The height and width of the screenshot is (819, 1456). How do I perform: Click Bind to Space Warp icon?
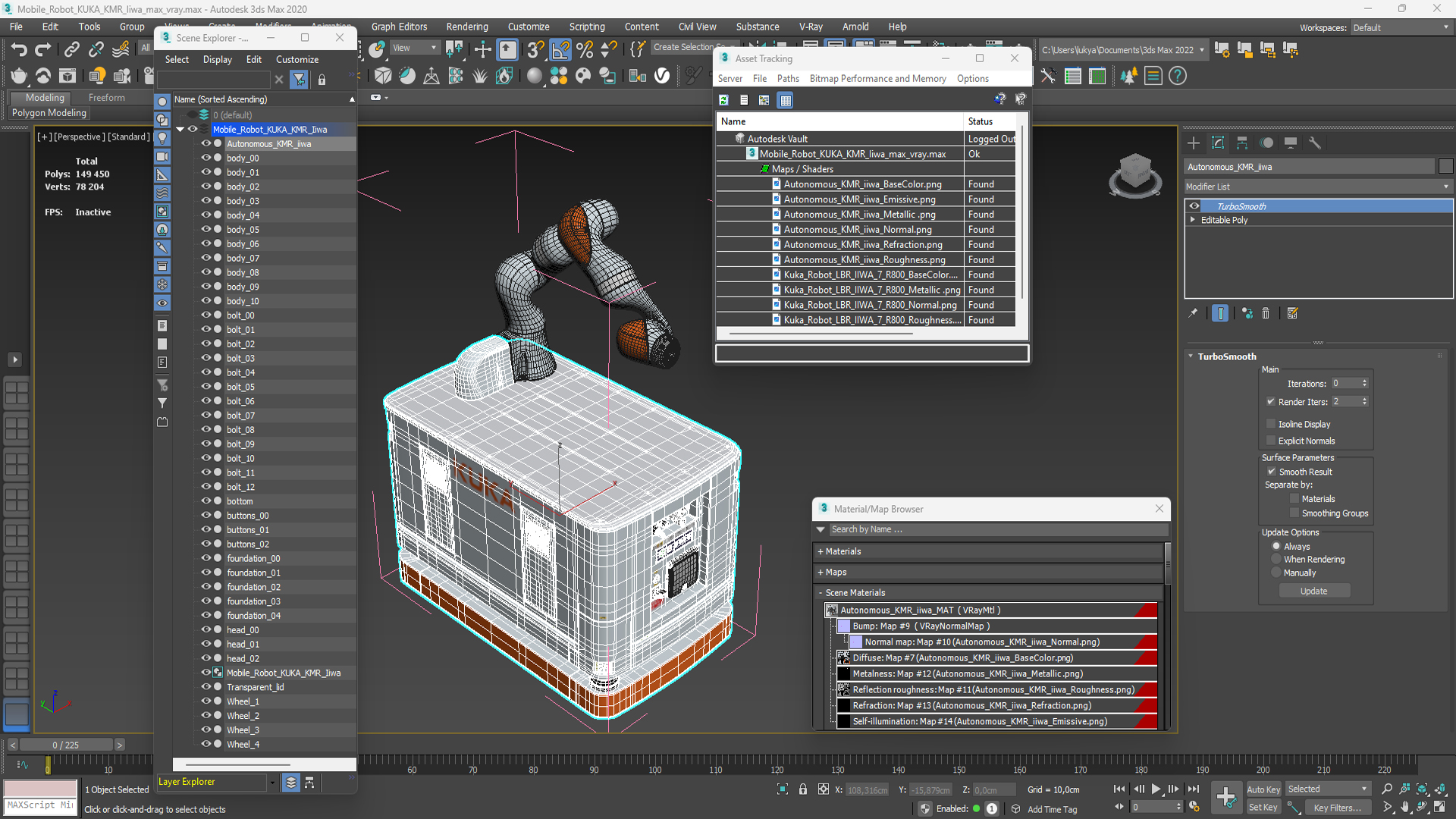pyautogui.click(x=121, y=50)
